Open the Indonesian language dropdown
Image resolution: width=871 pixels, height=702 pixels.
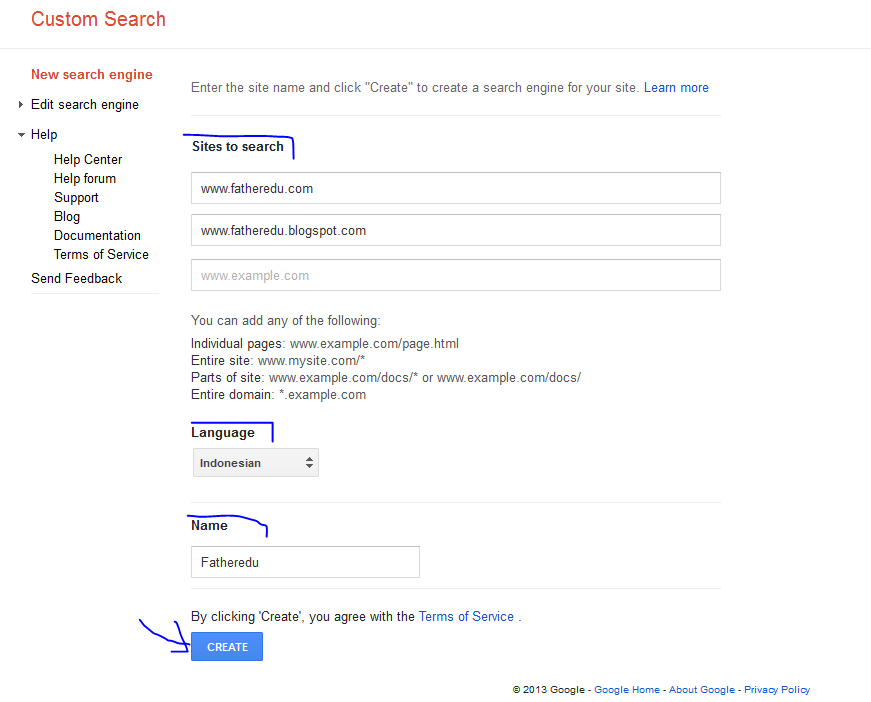(x=256, y=463)
